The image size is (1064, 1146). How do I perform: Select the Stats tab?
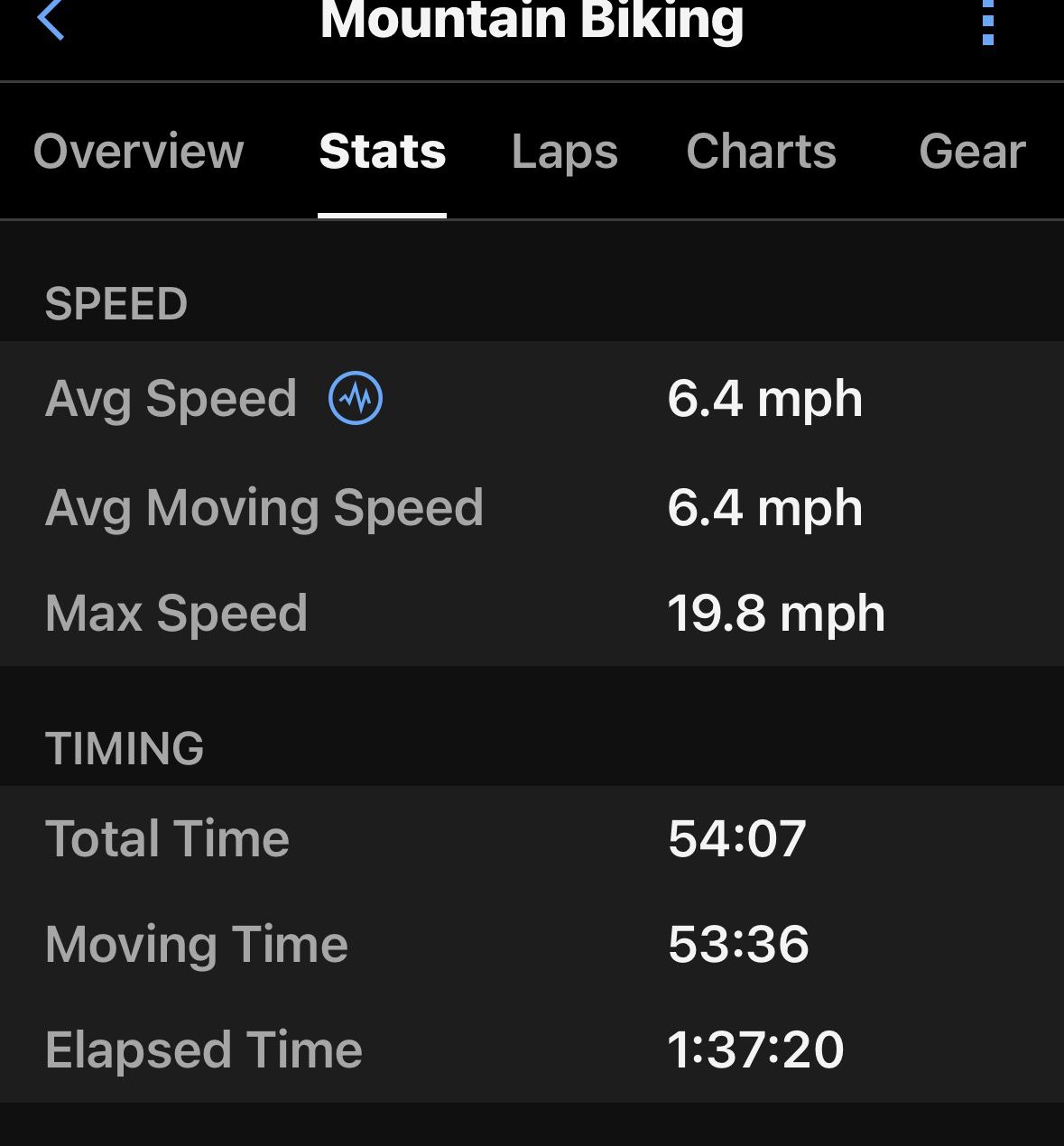click(x=383, y=151)
